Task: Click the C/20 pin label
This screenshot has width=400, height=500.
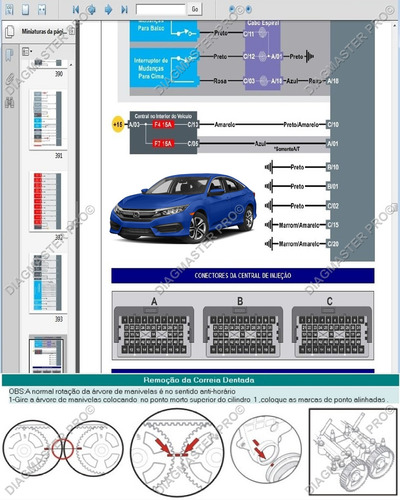Action: click(333, 244)
